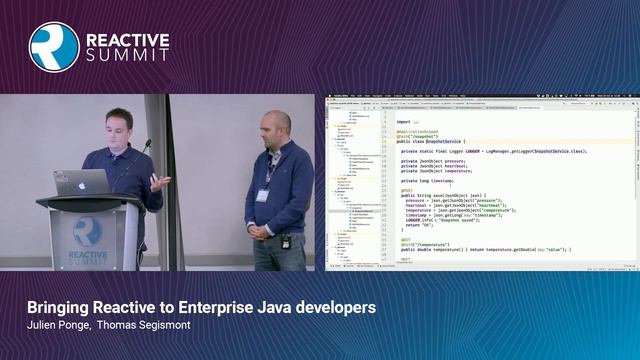Expand the folded import statements
The image size is (640, 360).
click(x=416, y=122)
